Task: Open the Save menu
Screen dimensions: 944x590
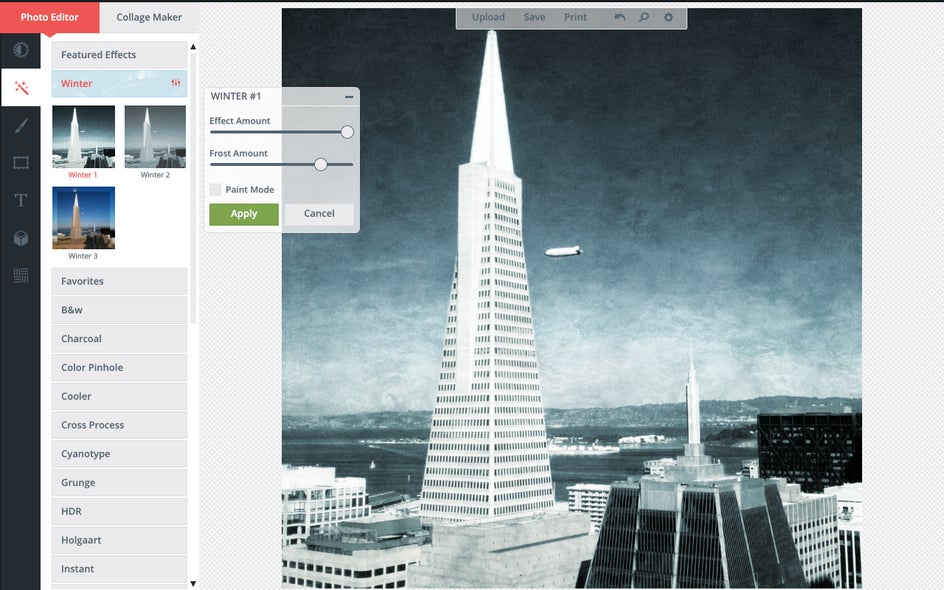Action: click(535, 17)
